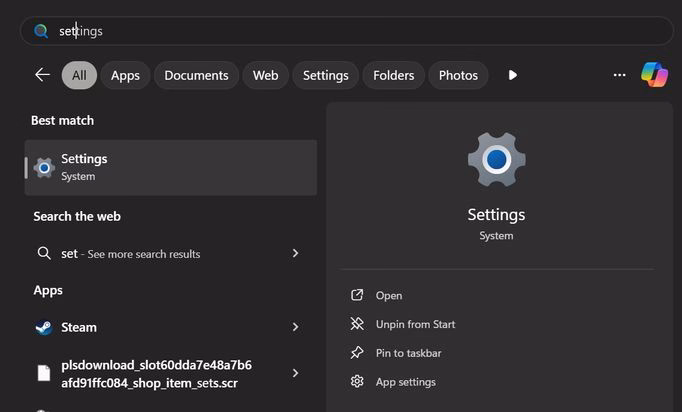Click Open in the preview pane

[389, 295]
